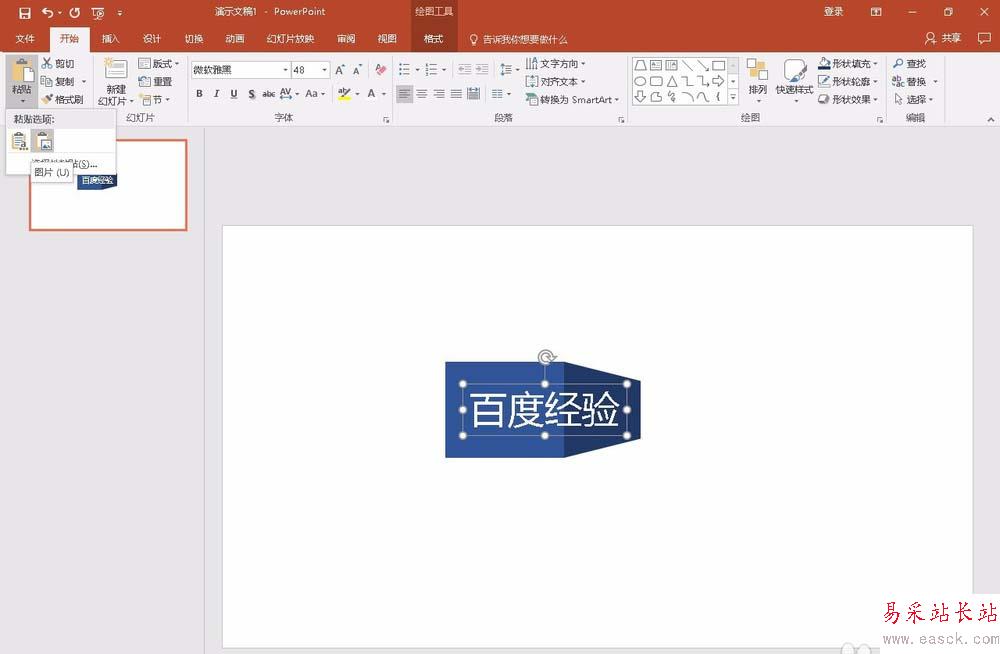Image resolution: width=1000 pixels, height=654 pixels.
Task: Toggle Italic formatting
Action: tap(217, 94)
